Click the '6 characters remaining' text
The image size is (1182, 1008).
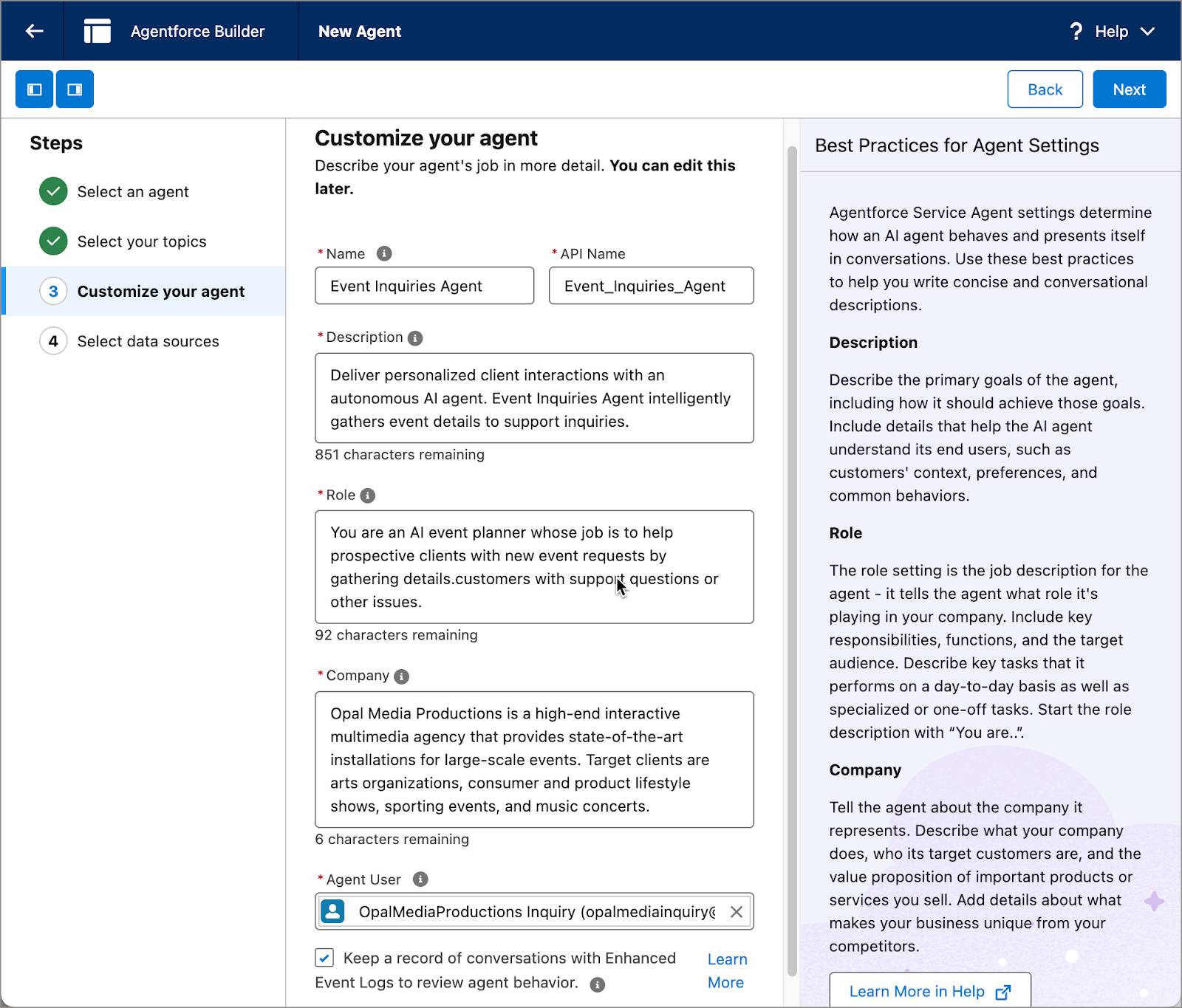(392, 840)
